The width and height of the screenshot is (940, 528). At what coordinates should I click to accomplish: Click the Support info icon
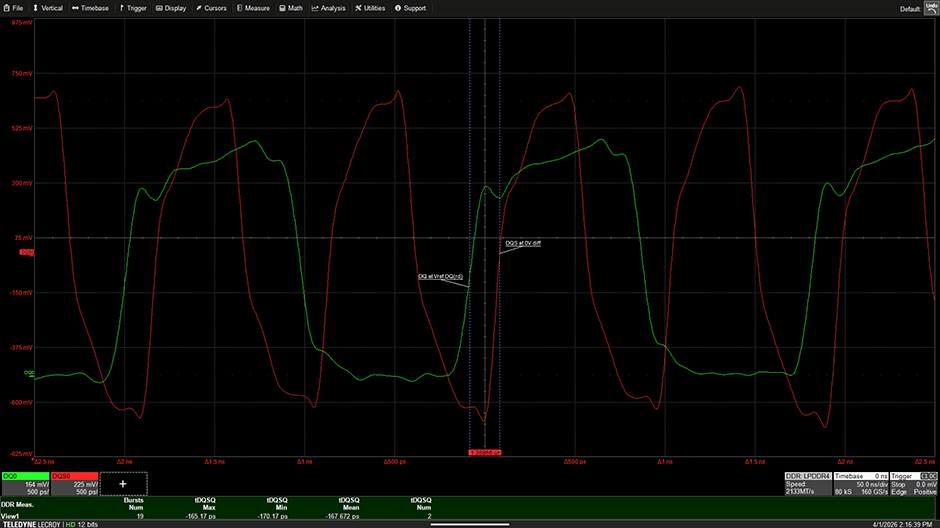coord(399,8)
